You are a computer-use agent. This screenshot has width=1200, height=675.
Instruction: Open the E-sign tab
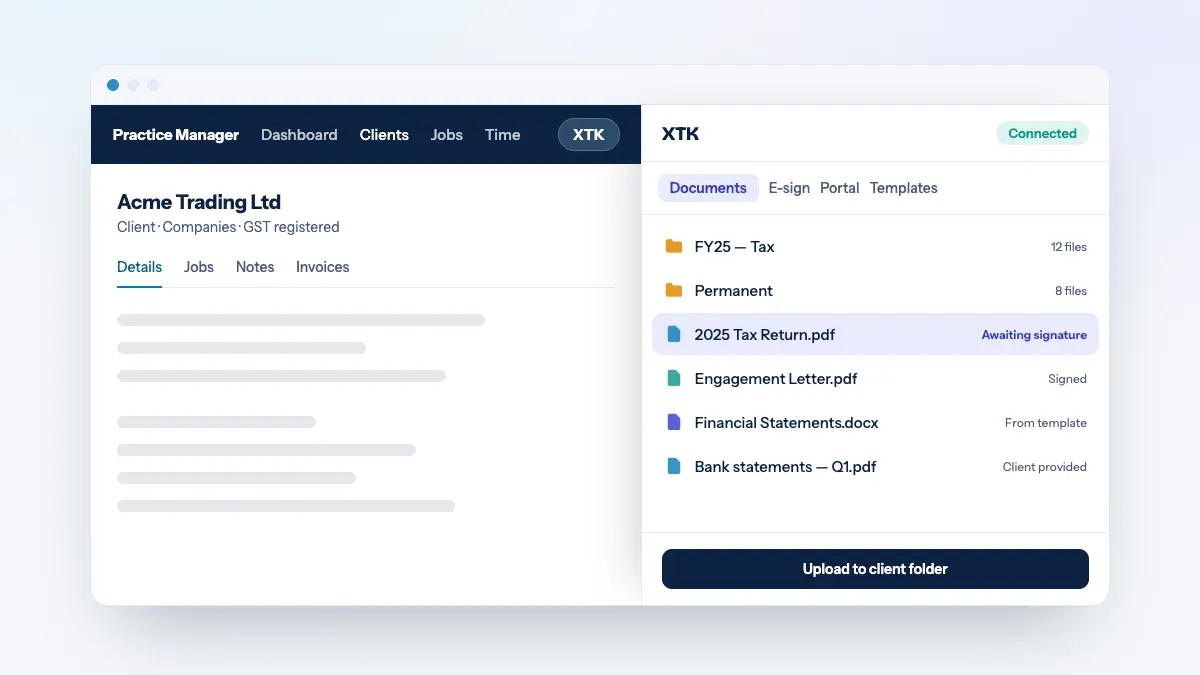pos(789,188)
